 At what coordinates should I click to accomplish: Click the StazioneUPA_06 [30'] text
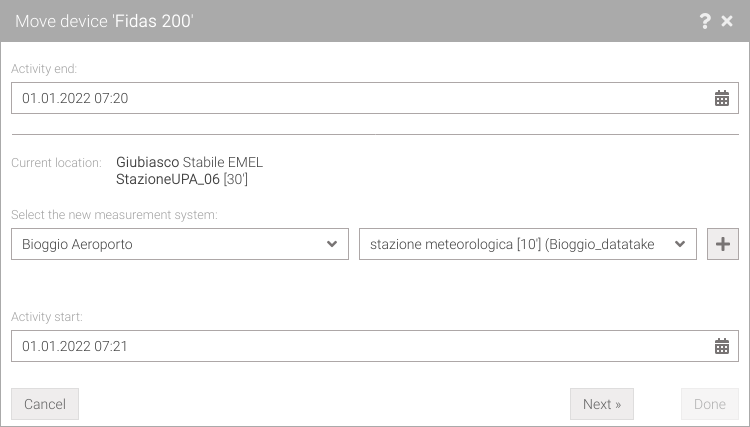coord(182,179)
